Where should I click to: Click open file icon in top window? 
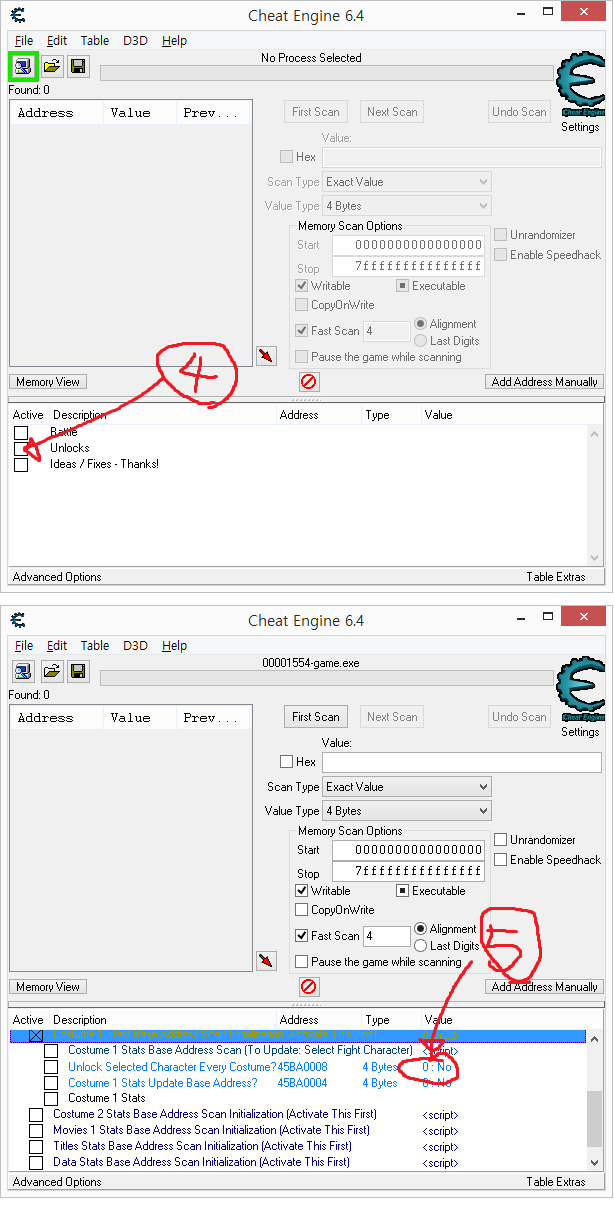click(52, 67)
